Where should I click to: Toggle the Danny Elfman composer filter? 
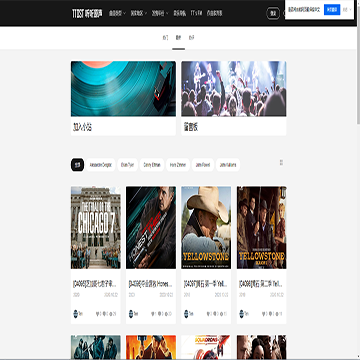152,165
